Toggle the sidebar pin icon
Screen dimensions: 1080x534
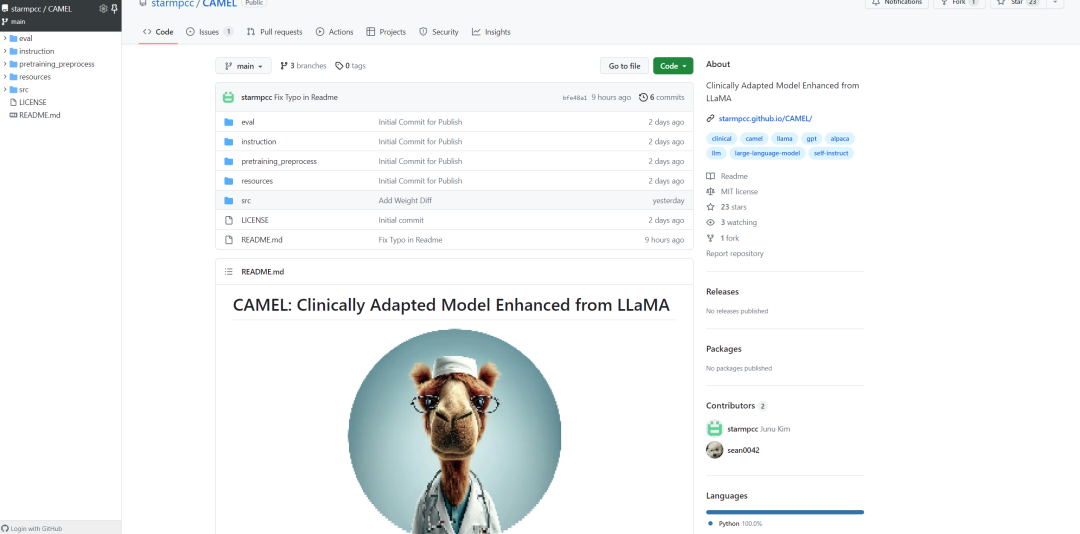pos(114,8)
